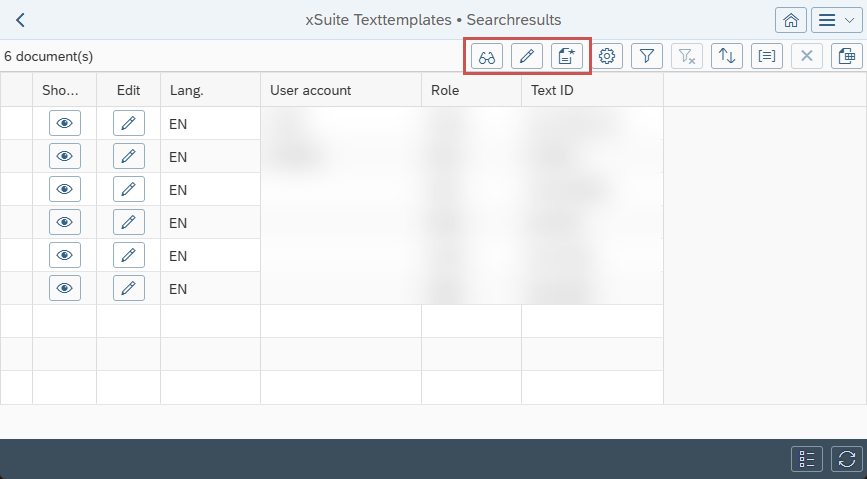Show the second row's document (eye)
The image size is (867, 479).
[x=65, y=157]
